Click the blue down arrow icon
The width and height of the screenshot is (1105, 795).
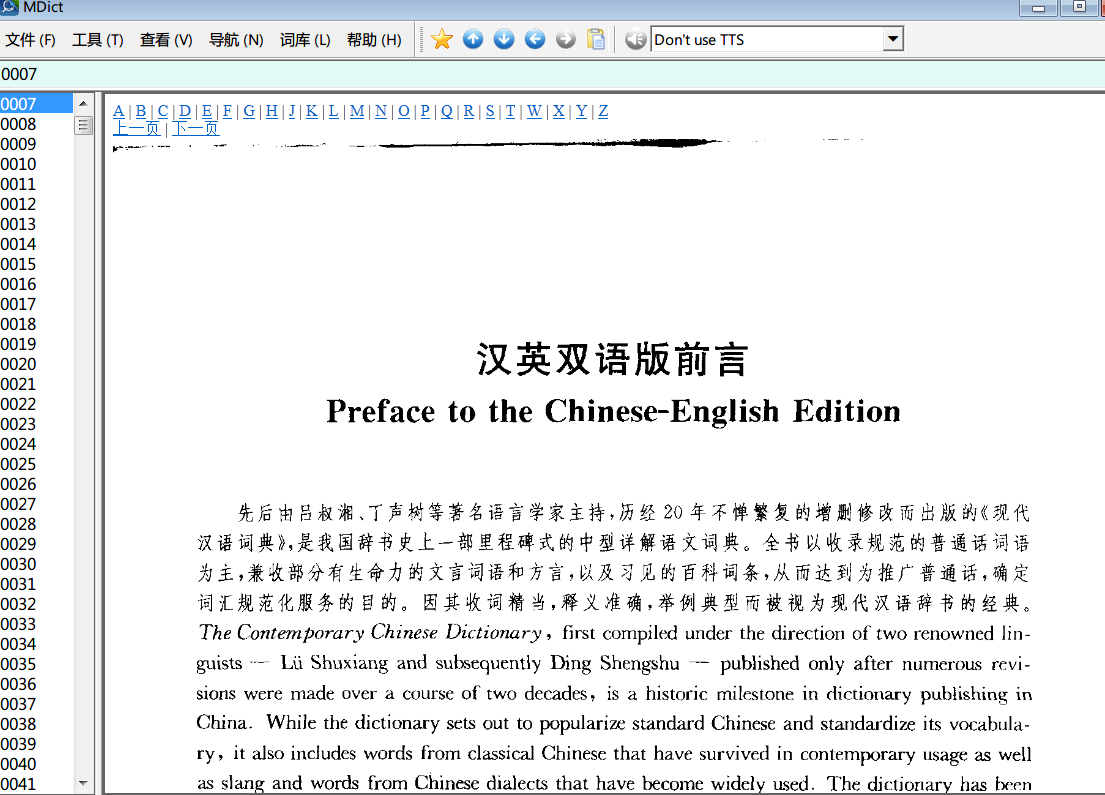click(x=504, y=39)
